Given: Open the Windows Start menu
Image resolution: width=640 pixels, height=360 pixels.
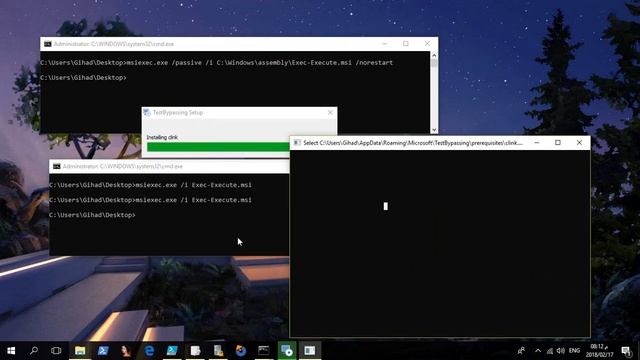Looking at the screenshot, I should (11, 351).
